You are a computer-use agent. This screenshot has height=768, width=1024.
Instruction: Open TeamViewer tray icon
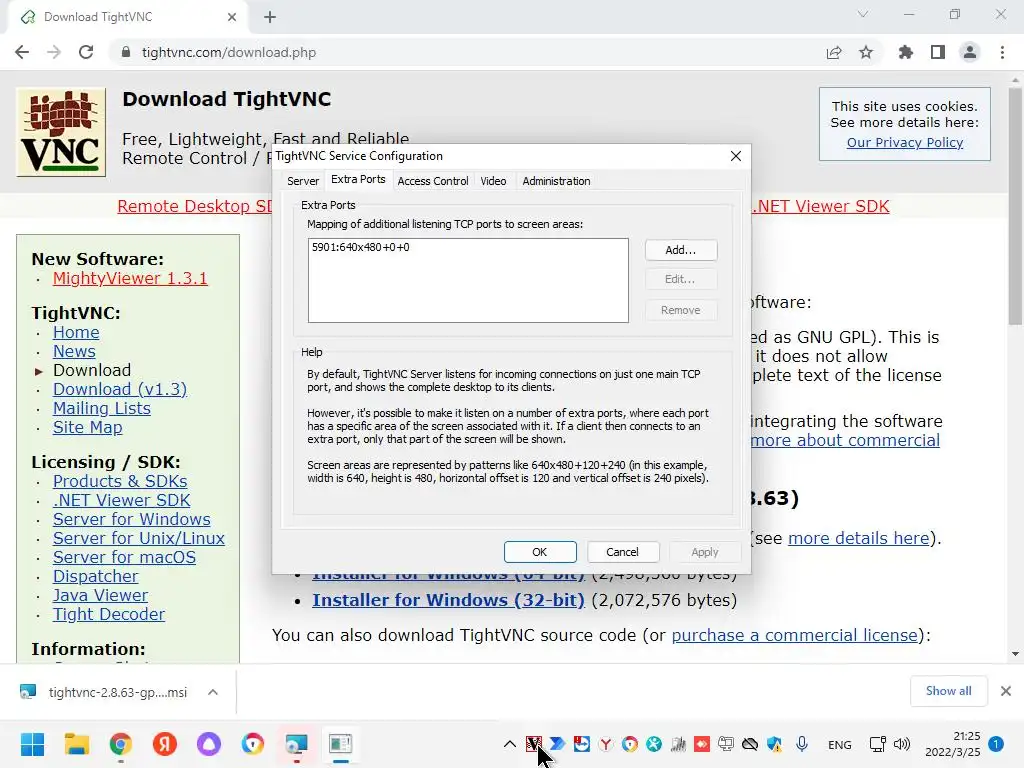[x=581, y=744]
